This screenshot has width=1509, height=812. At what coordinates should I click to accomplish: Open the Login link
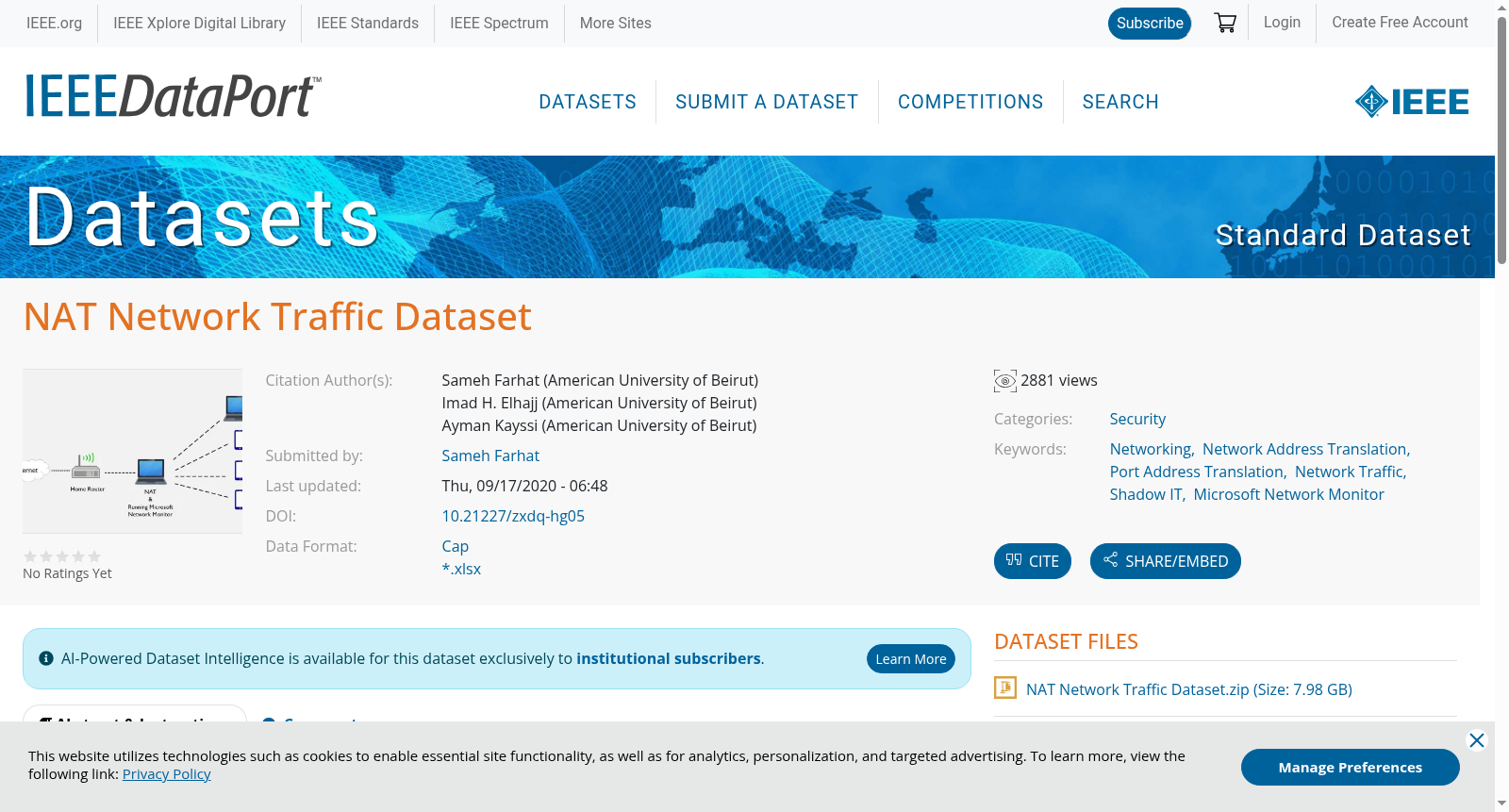(x=1282, y=22)
